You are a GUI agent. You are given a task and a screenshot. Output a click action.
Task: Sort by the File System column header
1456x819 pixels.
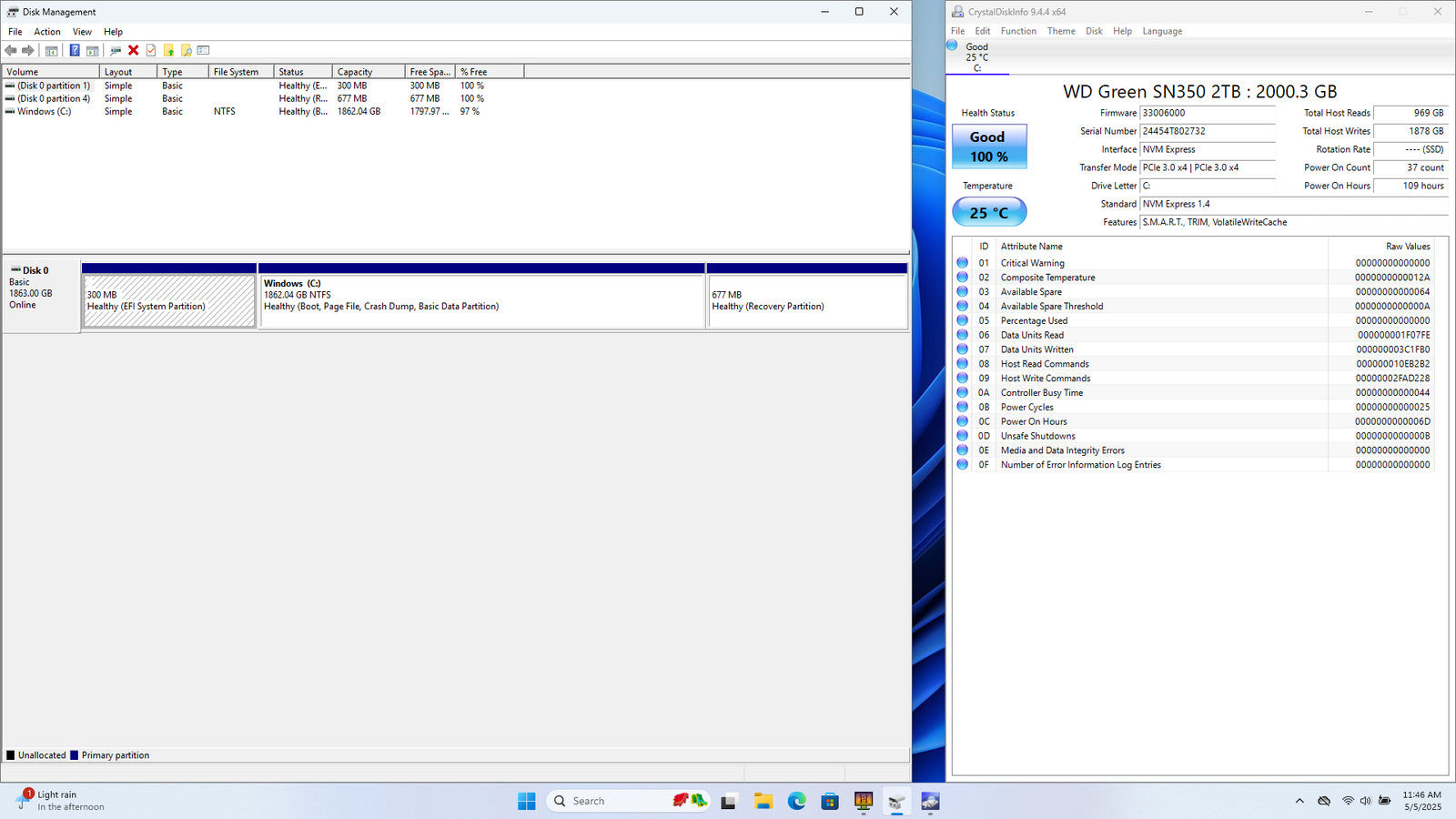[x=241, y=72]
